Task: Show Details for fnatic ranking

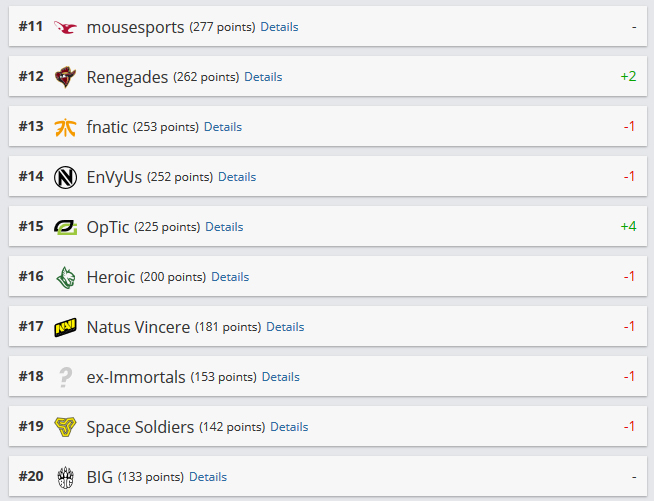Action: (x=223, y=127)
